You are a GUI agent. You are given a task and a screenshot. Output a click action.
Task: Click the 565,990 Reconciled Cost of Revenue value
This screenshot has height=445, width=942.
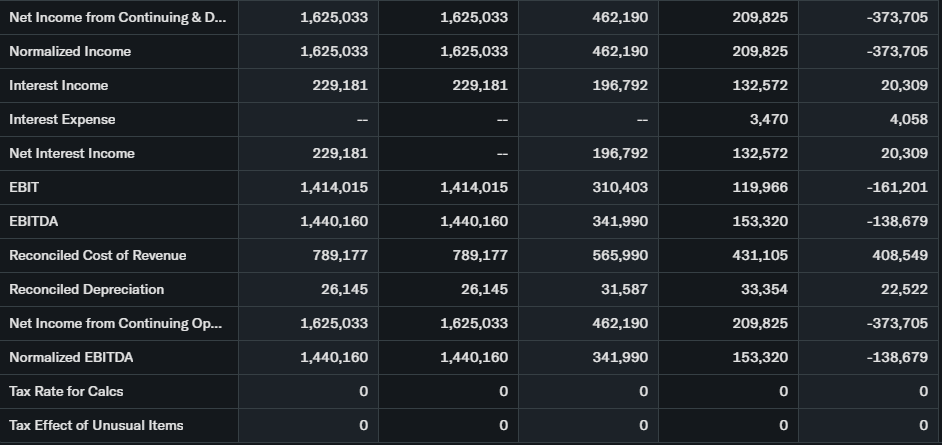pos(620,256)
